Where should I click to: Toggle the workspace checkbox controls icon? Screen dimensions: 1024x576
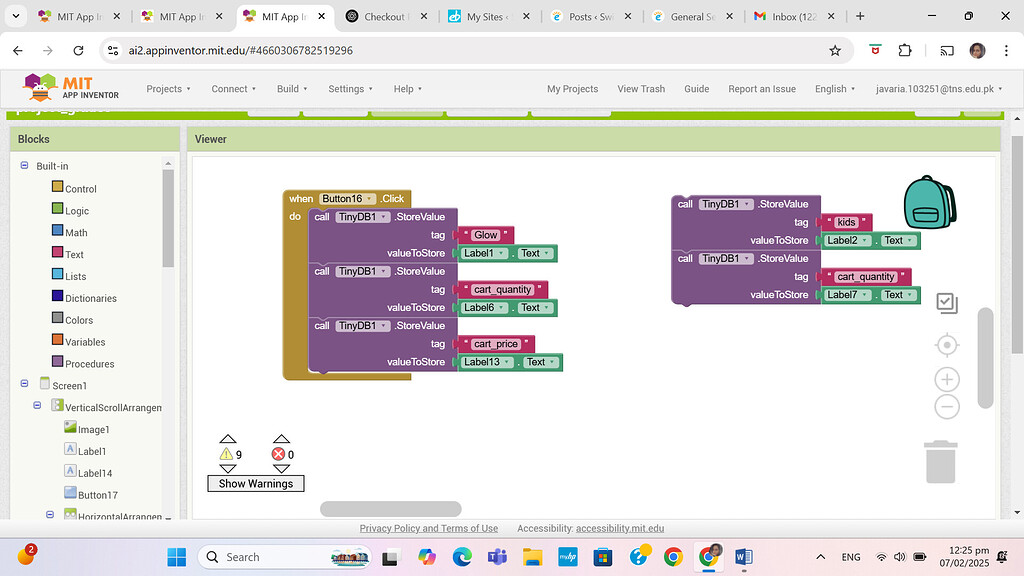click(946, 302)
